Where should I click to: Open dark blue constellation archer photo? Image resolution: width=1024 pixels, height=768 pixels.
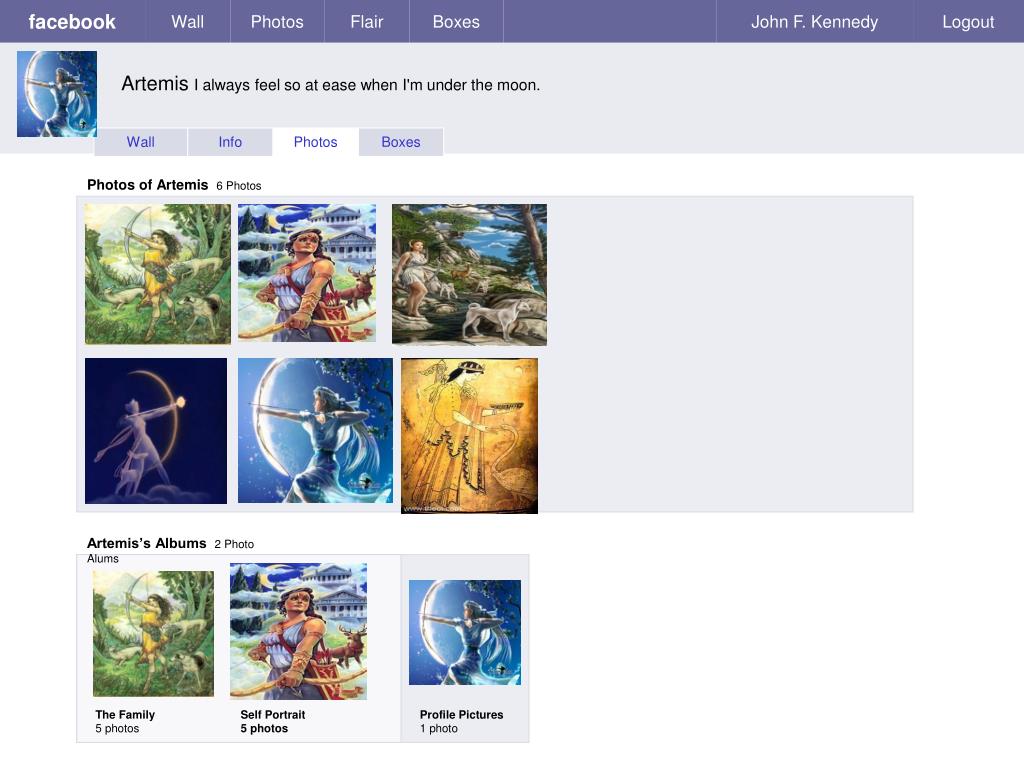156,430
